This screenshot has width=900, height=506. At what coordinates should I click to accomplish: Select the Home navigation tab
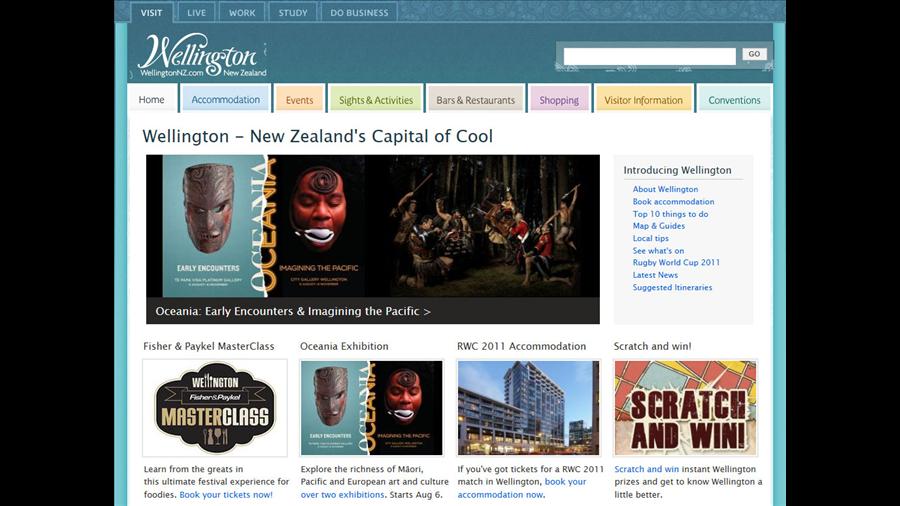152,99
